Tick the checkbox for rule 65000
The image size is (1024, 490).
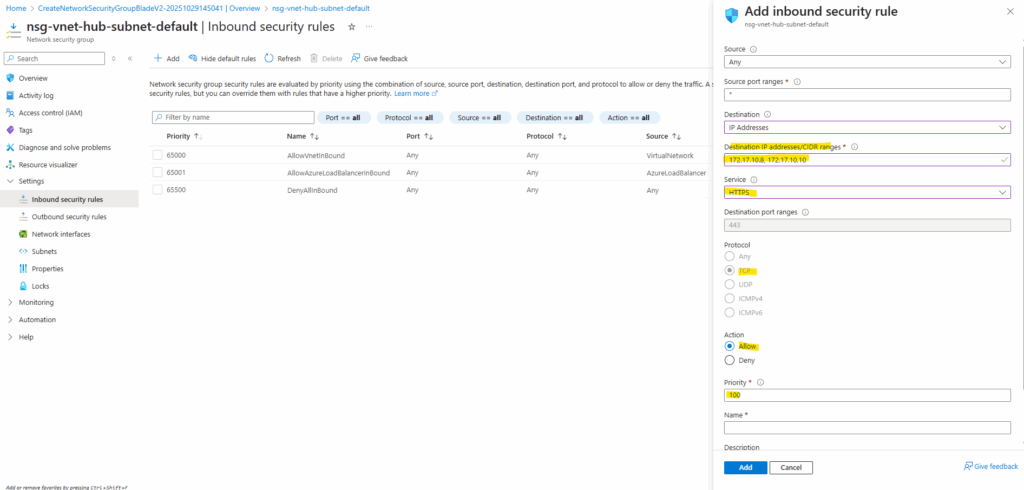(157, 155)
